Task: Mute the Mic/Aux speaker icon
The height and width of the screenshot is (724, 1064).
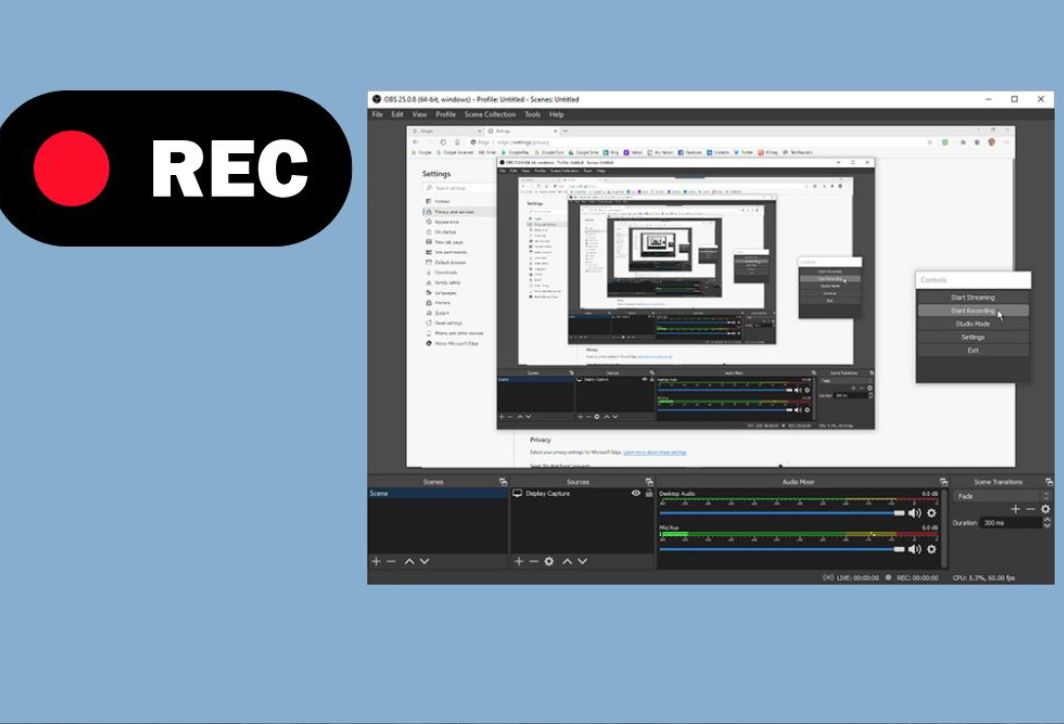Action: pyautogui.click(x=914, y=549)
